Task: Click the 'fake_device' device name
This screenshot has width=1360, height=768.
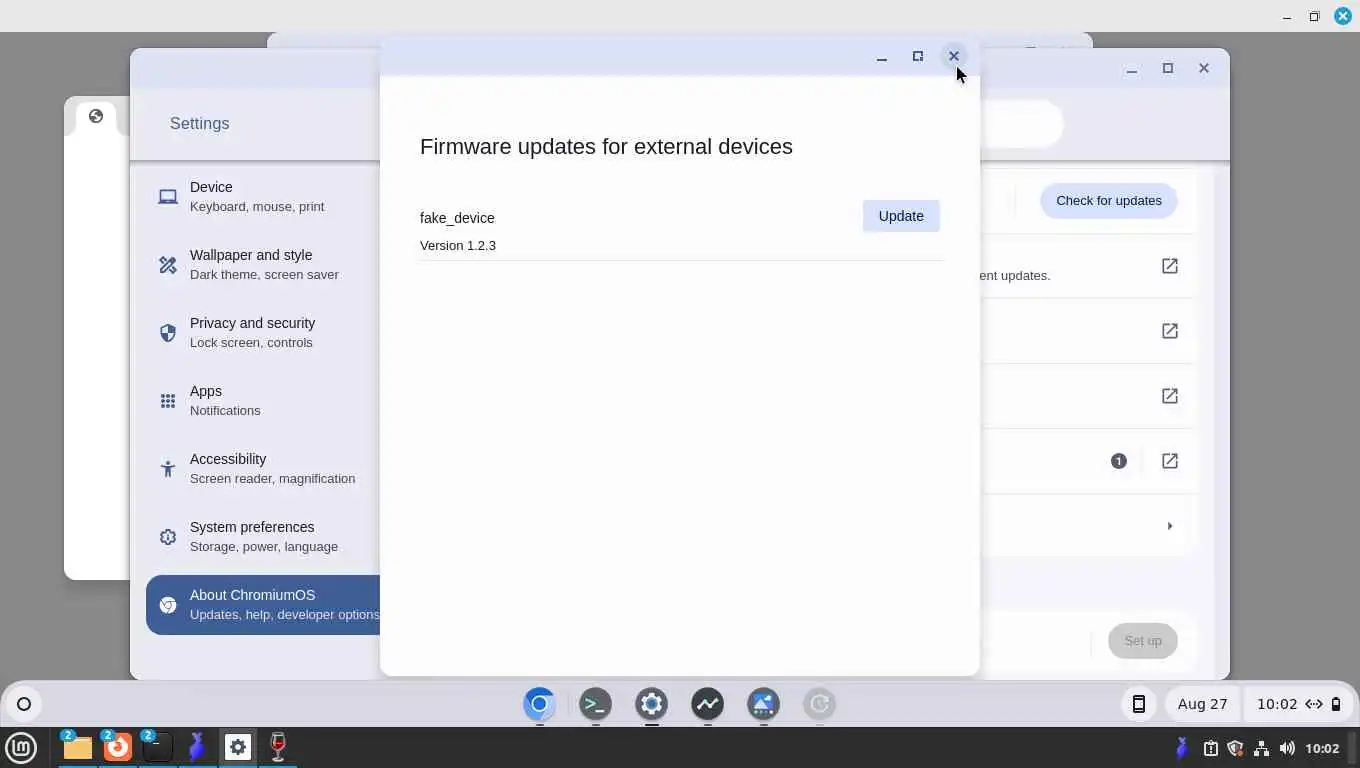Action: point(457,218)
